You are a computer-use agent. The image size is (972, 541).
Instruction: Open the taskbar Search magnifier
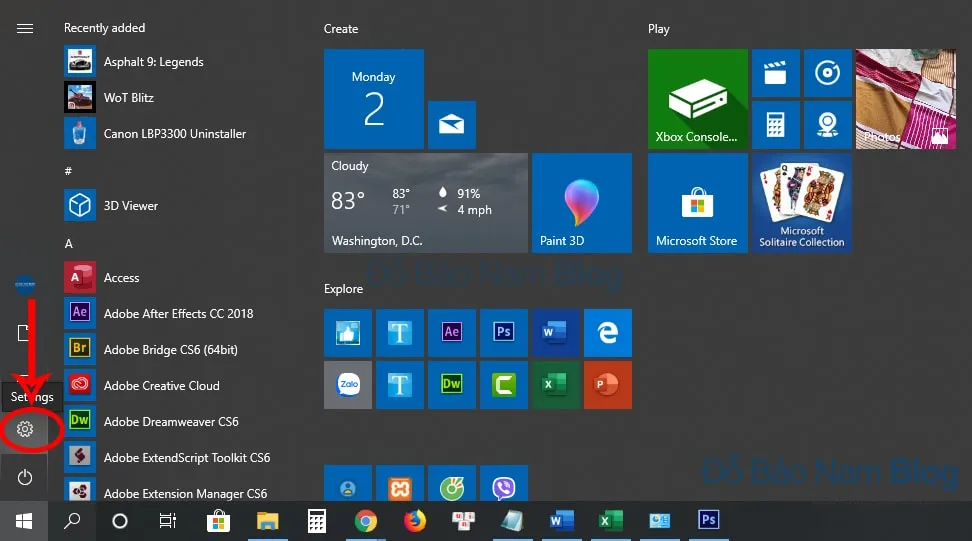point(72,521)
